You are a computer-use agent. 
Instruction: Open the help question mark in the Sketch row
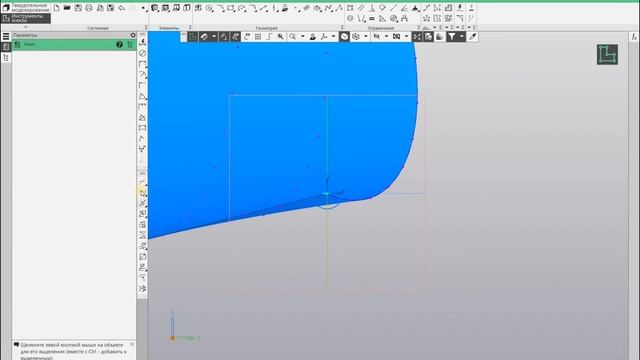(119, 44)
